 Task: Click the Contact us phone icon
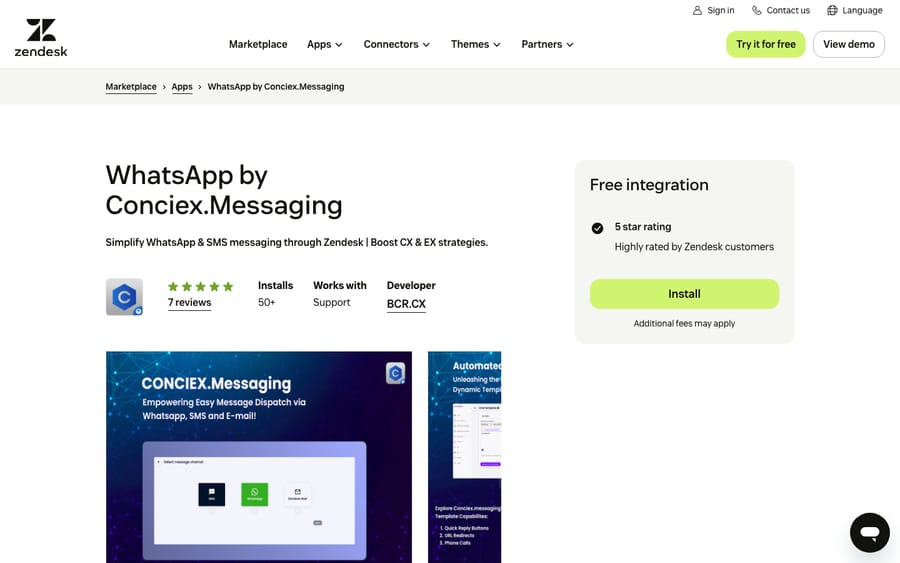point(757,10)
